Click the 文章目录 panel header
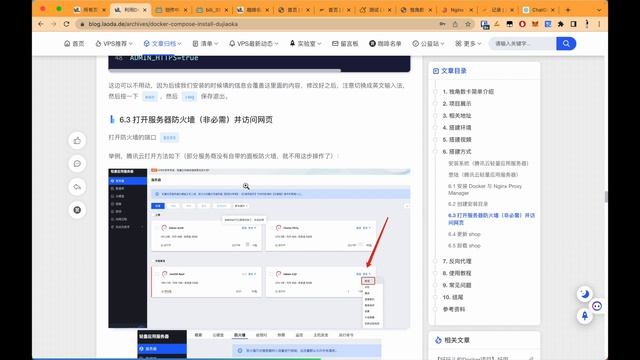Viewport: 640px width, 360px height. coord(450,71)
